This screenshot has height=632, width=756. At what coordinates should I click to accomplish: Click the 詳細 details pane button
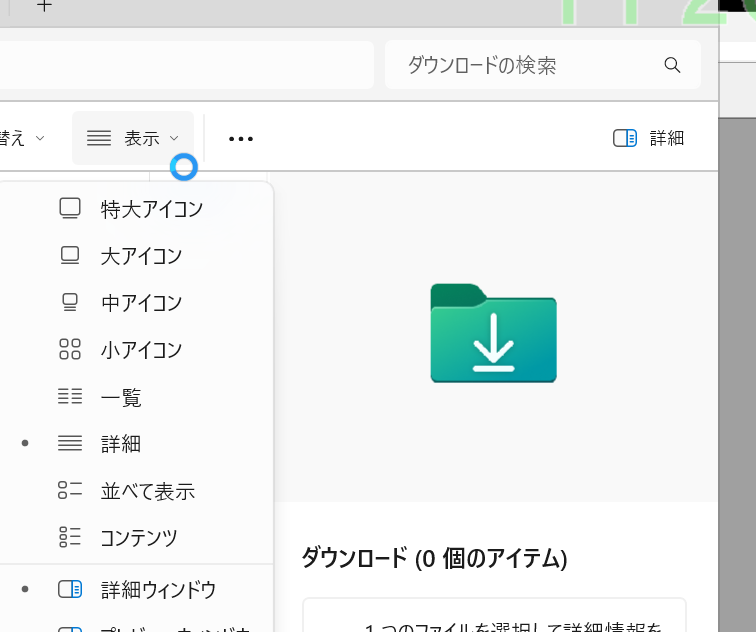point(649,138)
